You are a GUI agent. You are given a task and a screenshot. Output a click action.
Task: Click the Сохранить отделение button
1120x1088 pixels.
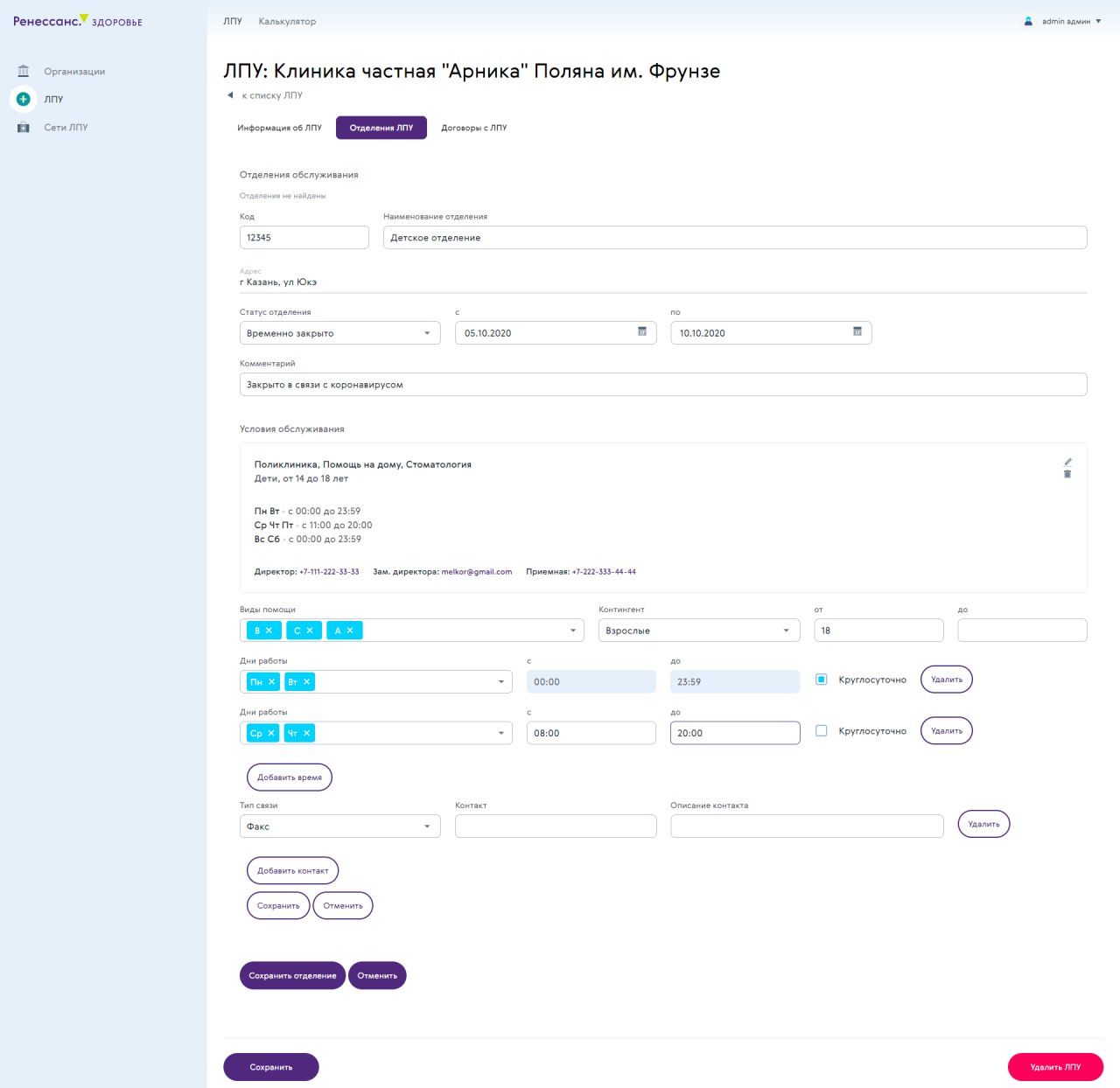292,976
